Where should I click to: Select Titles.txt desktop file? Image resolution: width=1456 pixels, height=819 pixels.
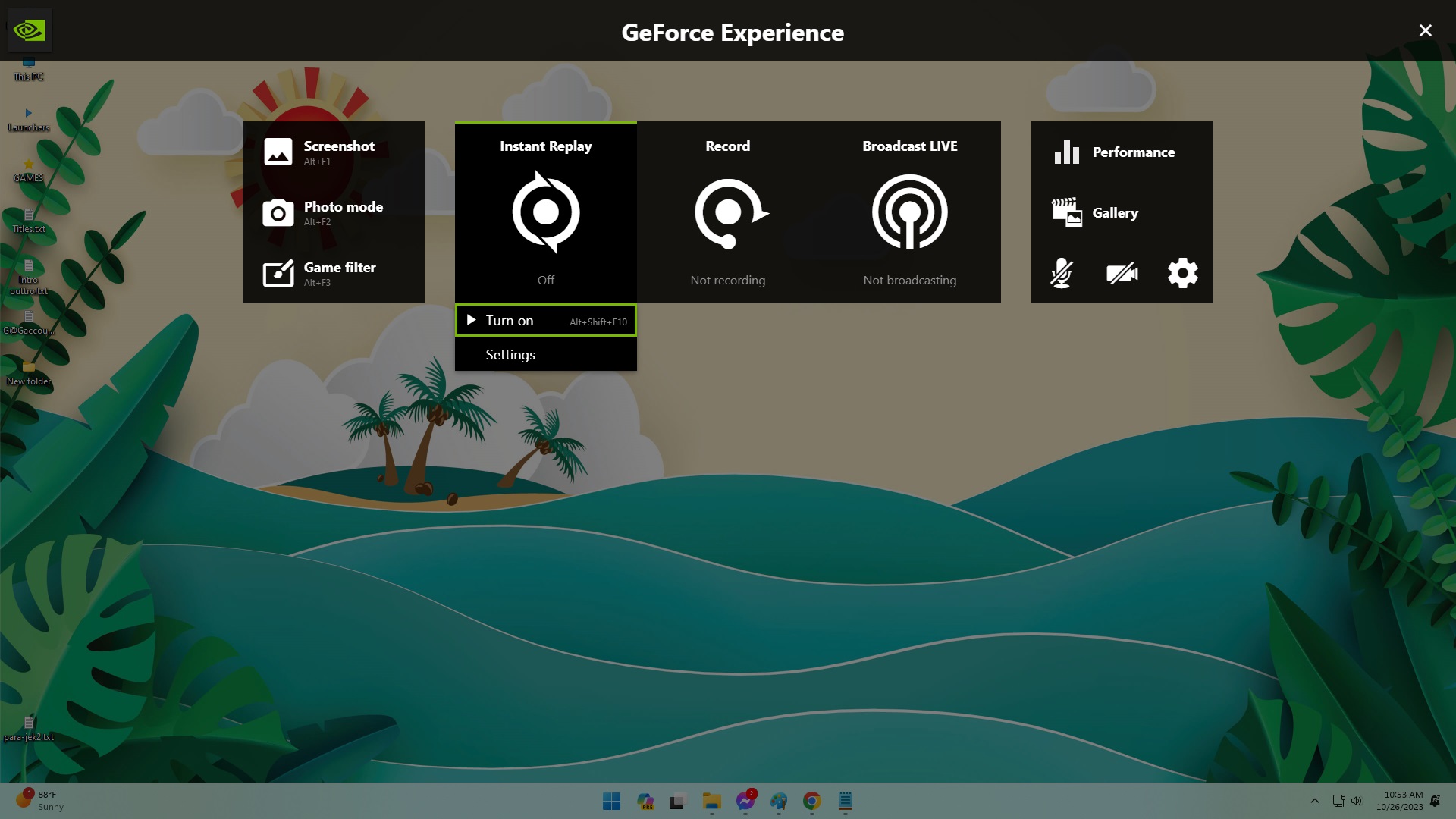(29, 222)
